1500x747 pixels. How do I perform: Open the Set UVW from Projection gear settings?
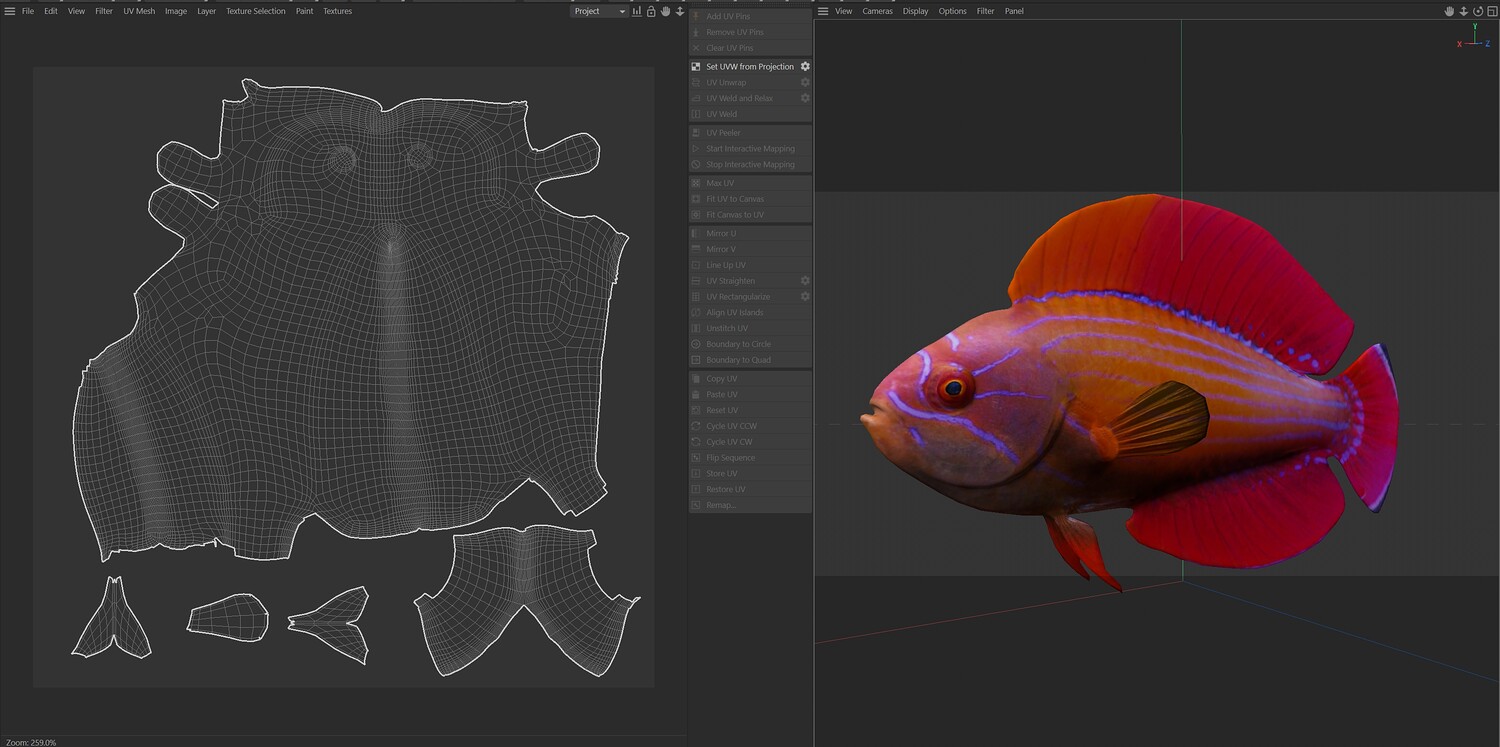point(805,67)
